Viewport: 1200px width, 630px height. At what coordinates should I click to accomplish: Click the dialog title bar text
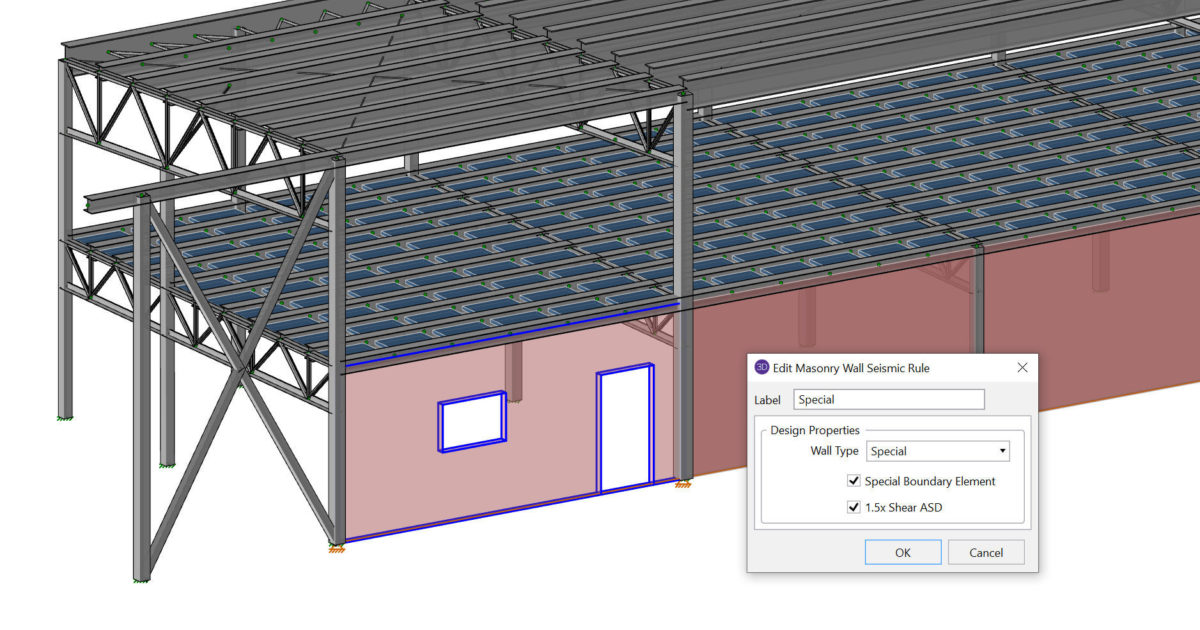[x=851, y=368]
